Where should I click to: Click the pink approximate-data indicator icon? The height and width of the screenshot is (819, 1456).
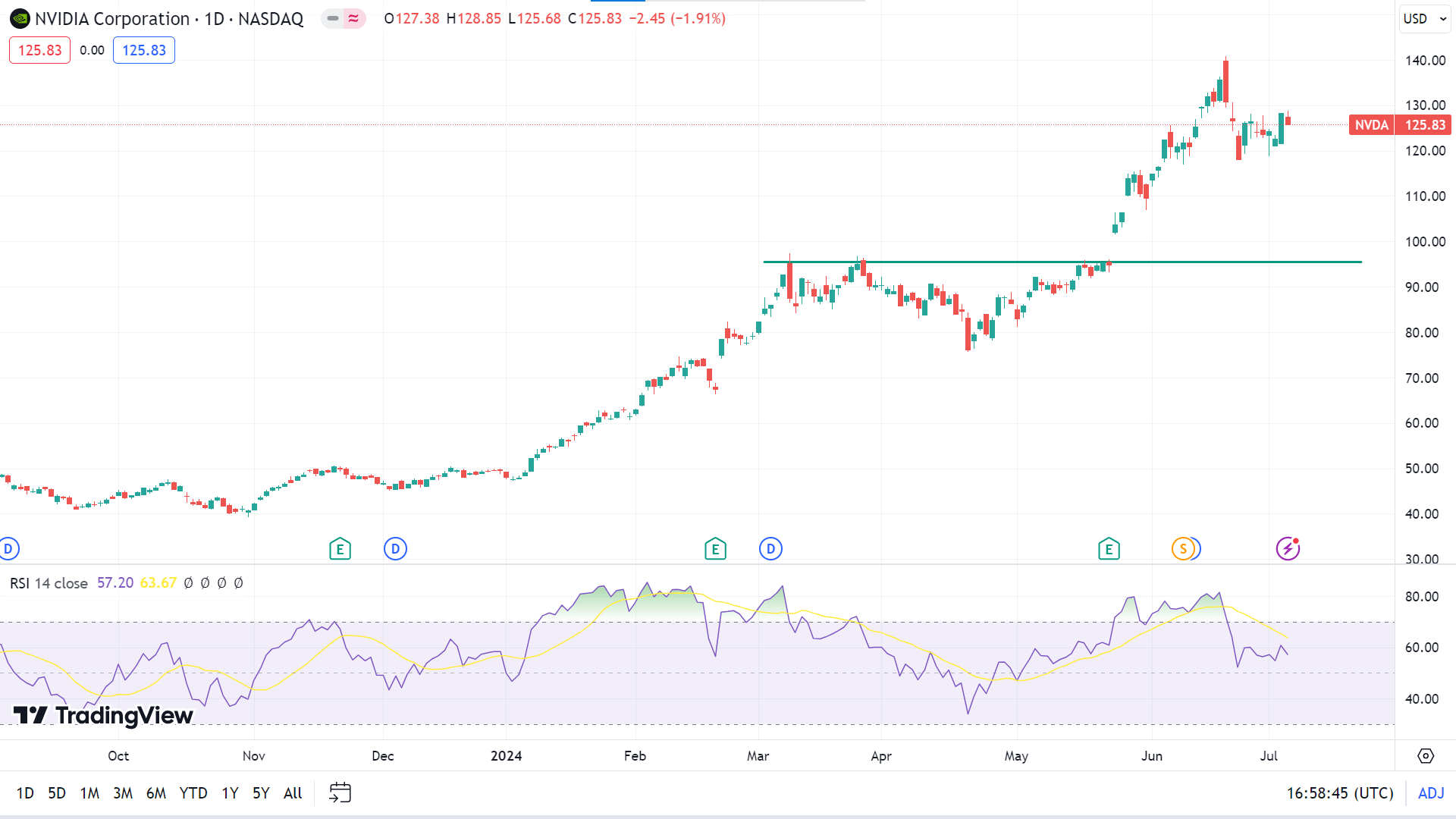point(353,18)
